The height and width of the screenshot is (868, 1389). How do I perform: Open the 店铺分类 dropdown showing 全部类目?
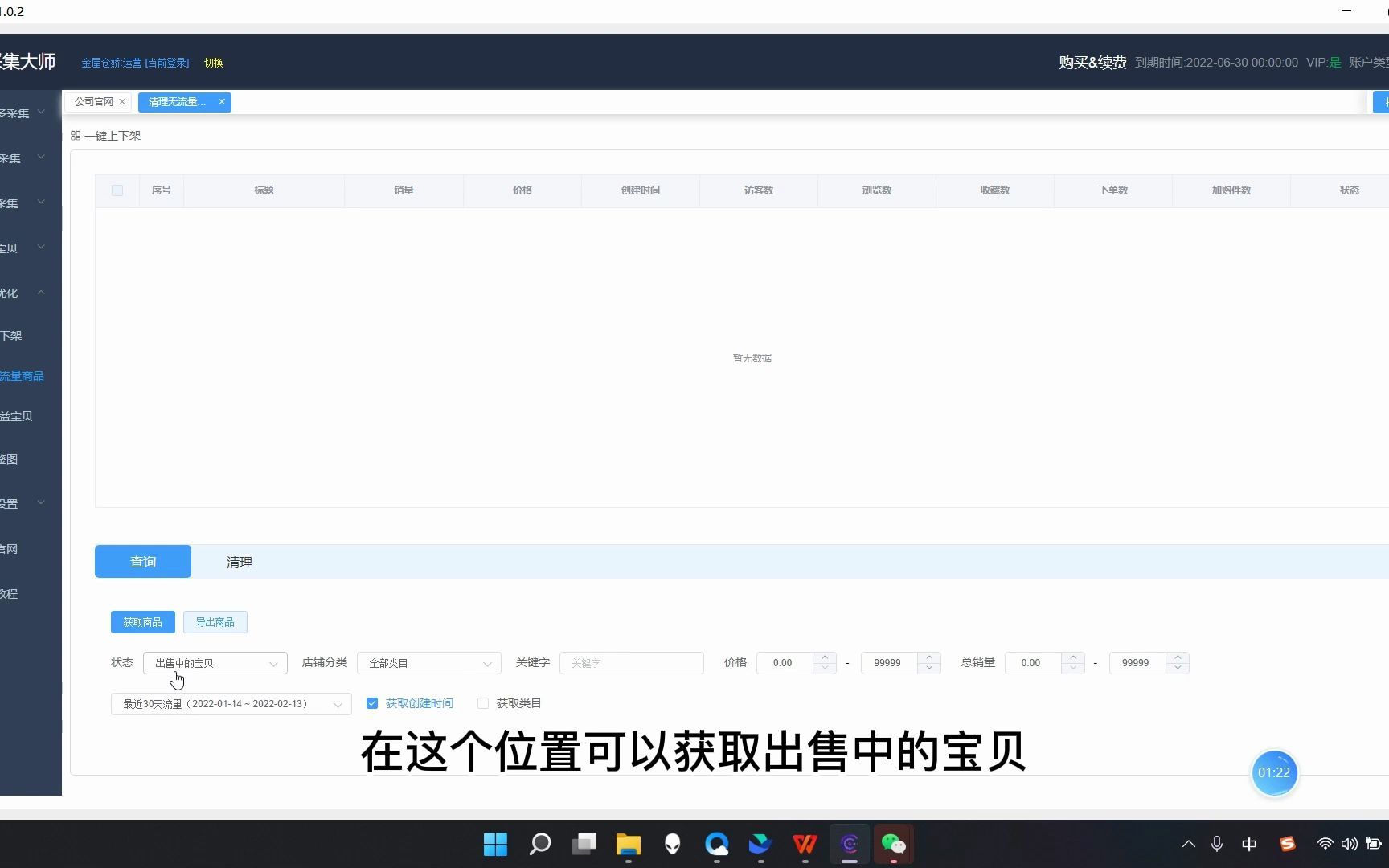[429, 663]
